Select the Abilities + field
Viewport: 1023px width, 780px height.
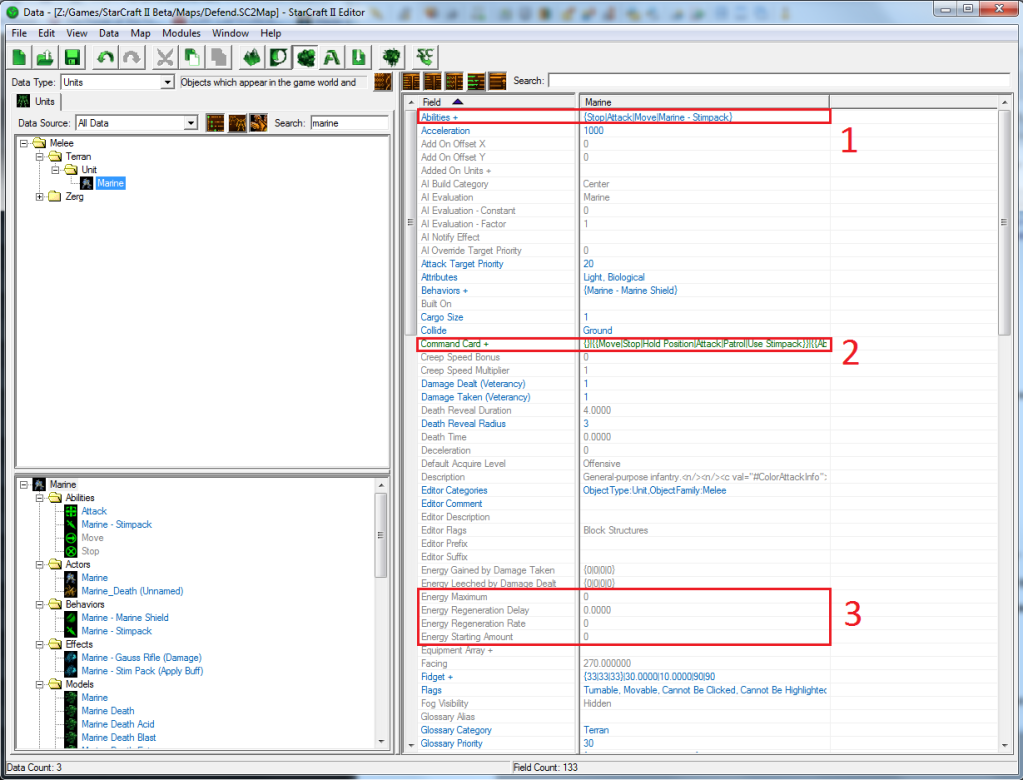click(x=624, y=117)
